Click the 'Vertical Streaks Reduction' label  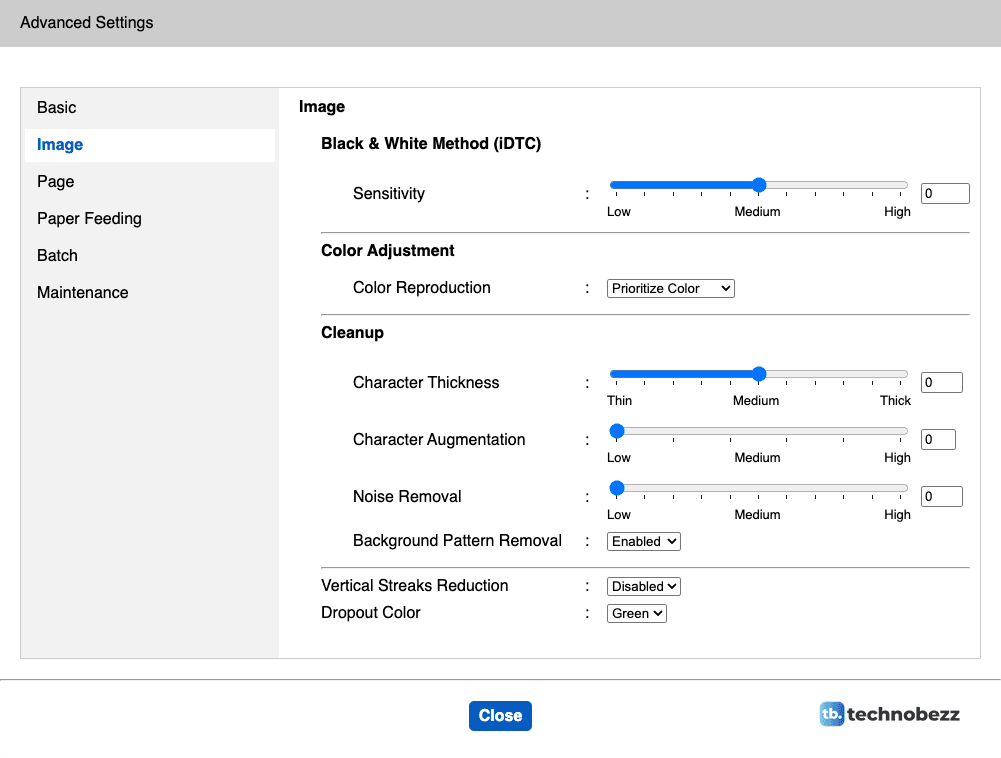click(x=415, y=586)
